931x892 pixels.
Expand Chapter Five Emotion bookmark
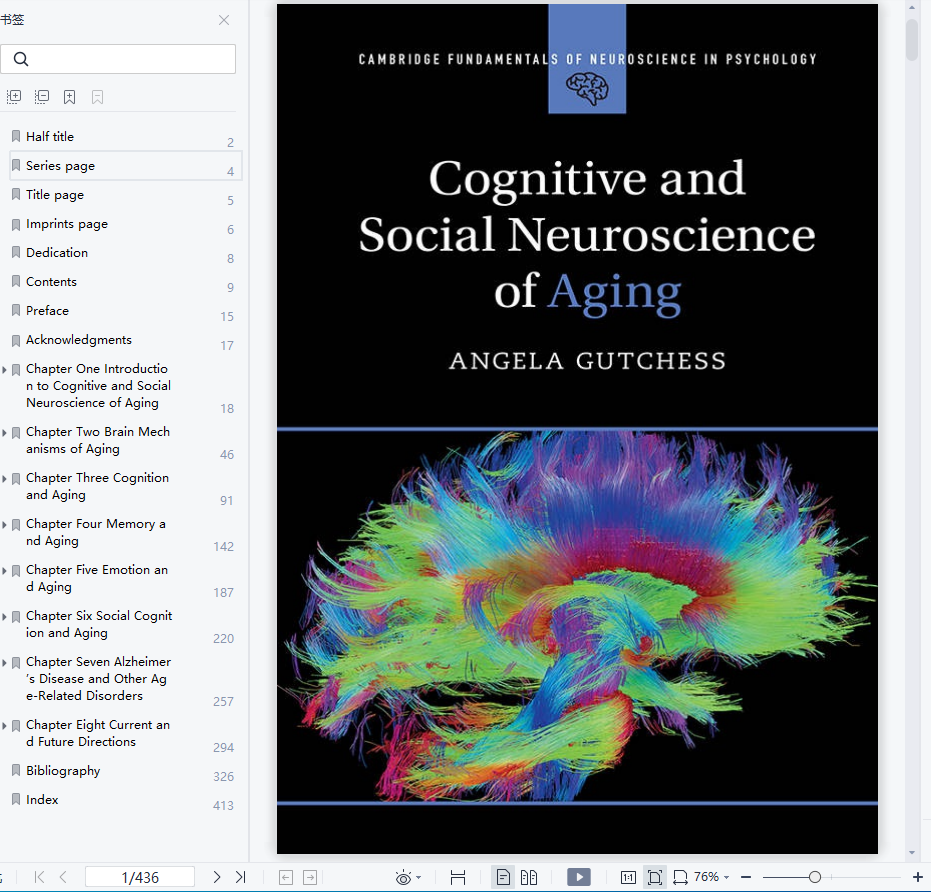click(5, 571)
